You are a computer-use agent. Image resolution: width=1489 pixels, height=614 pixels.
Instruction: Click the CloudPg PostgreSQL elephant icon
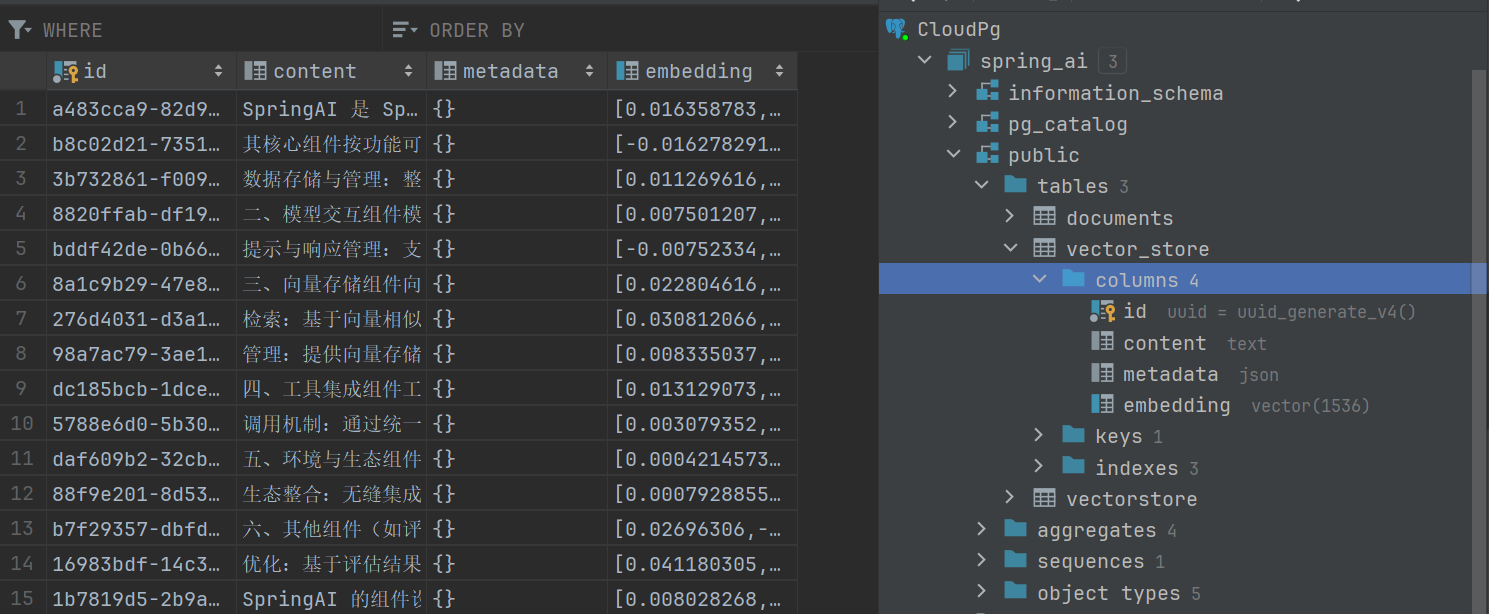[896, 29]
